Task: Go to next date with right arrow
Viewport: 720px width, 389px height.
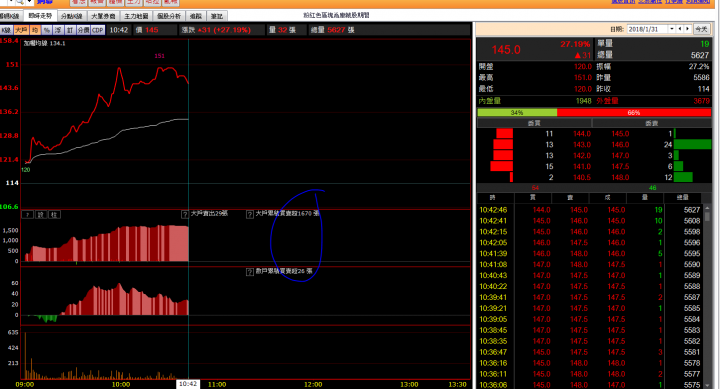Action: 687,29
